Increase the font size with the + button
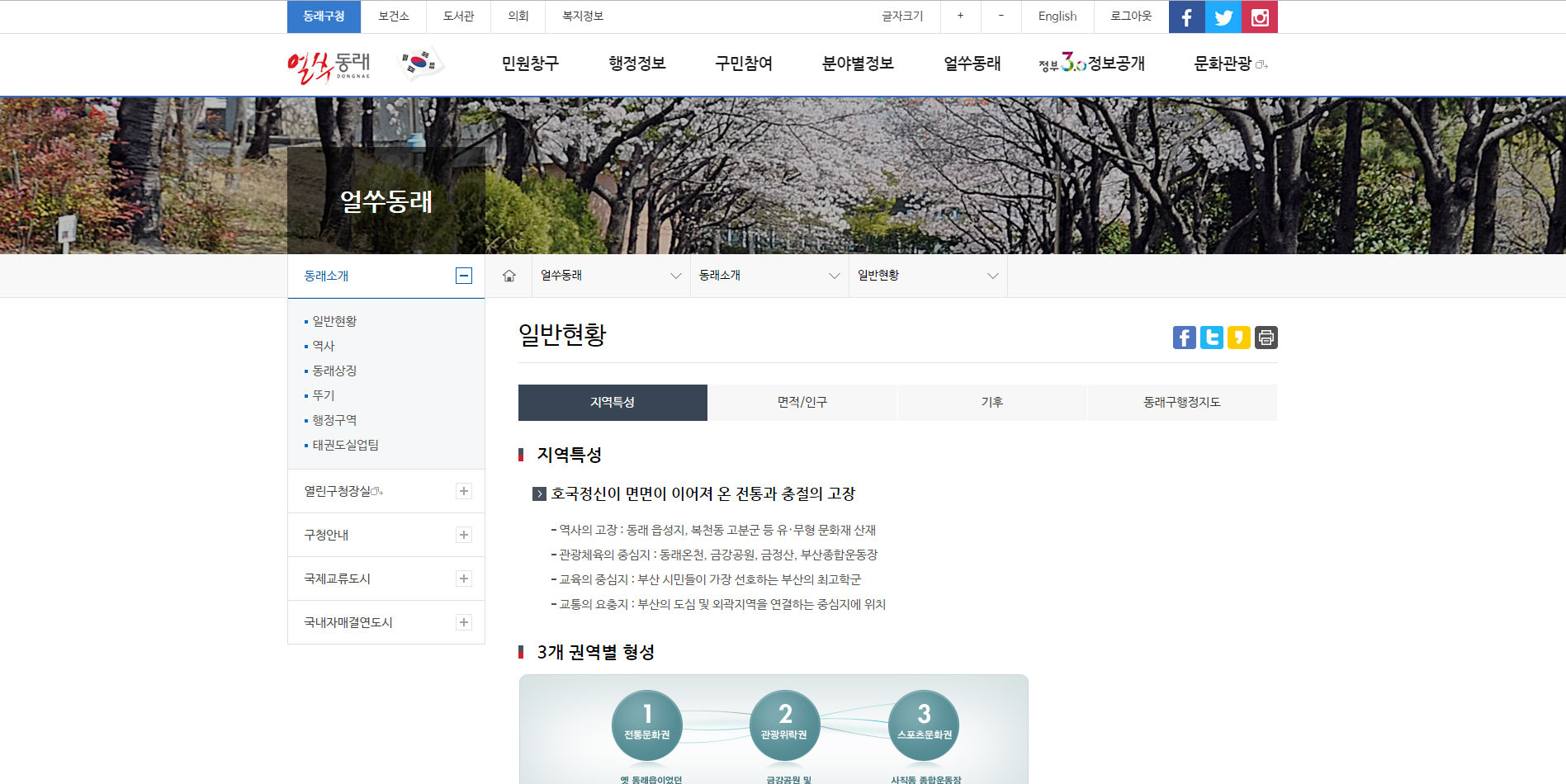 (x=959, y=17)
